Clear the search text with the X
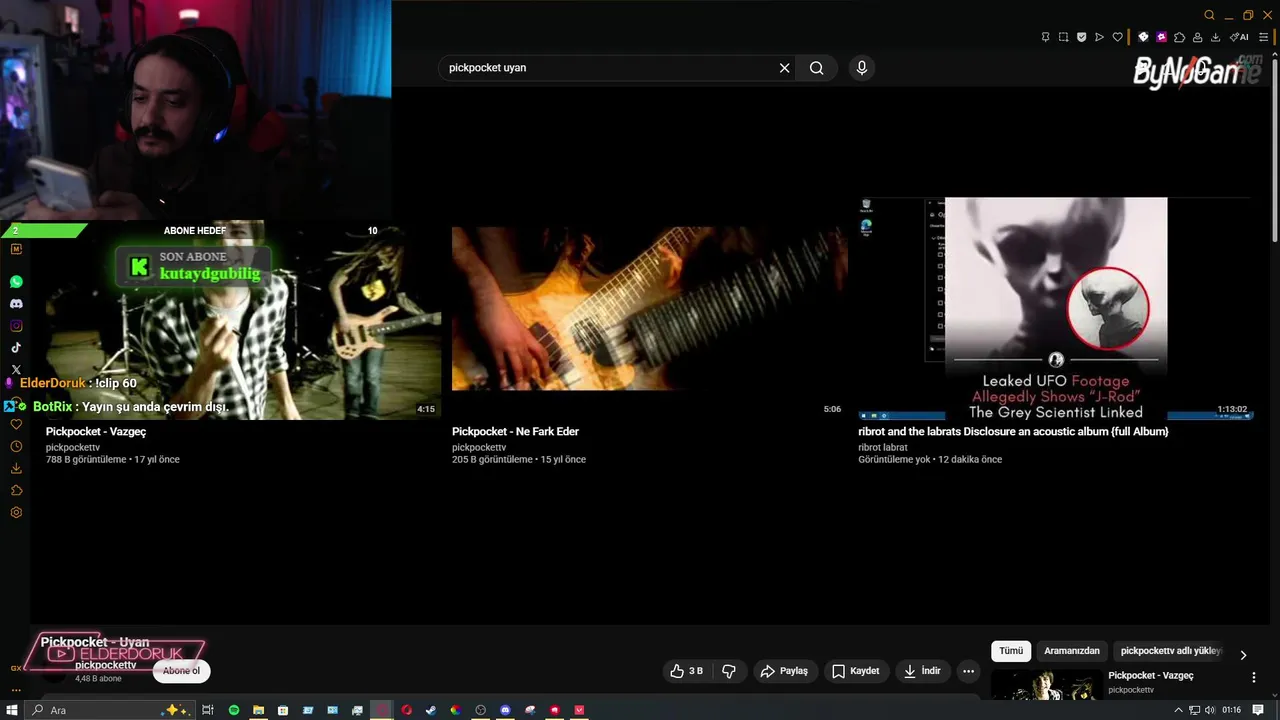Image resolution: width=1280 pixels, height=720 pixels. (x=785, y=68)
